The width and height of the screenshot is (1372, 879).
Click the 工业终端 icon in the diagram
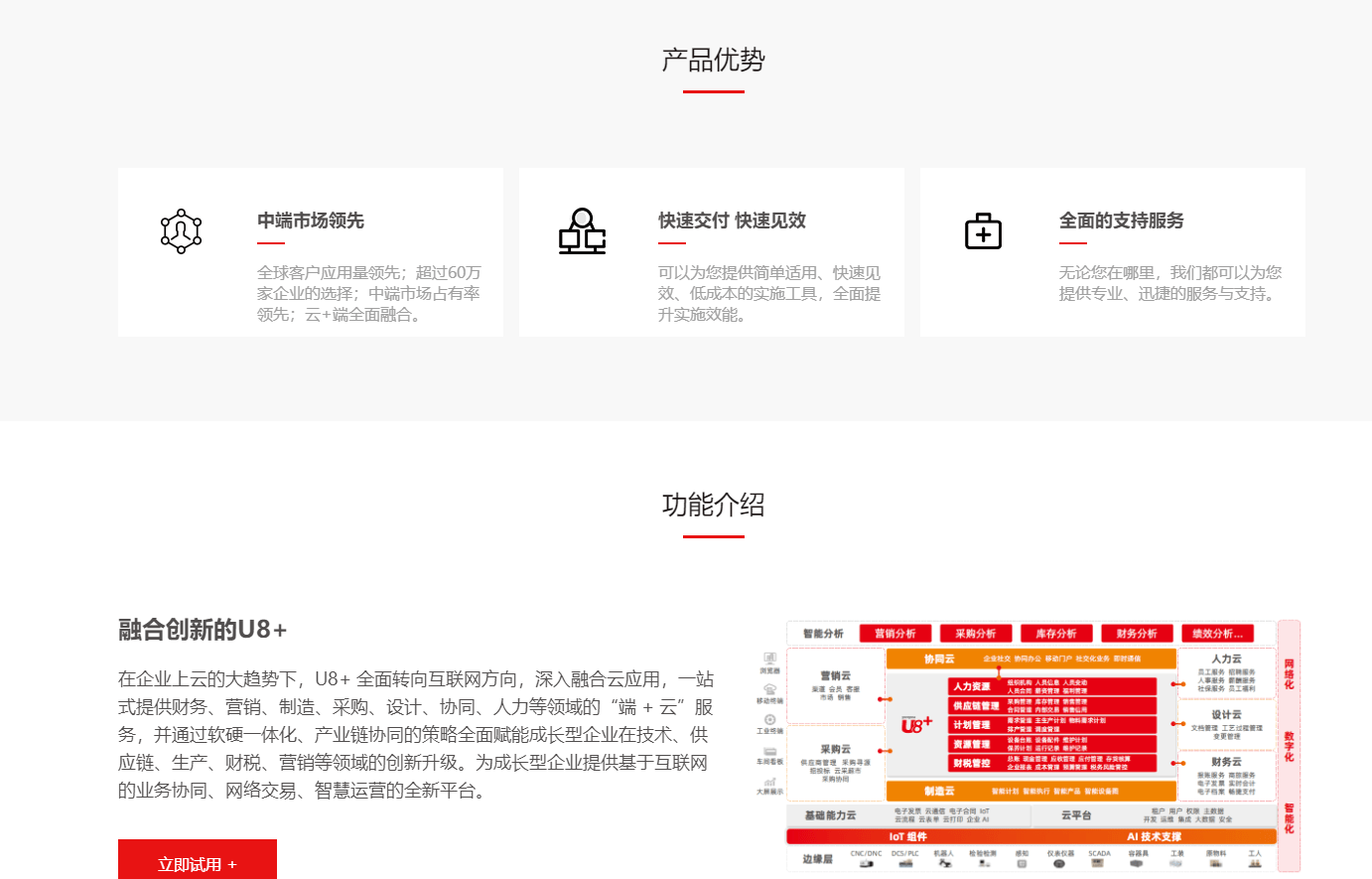[x=769, y=719]
